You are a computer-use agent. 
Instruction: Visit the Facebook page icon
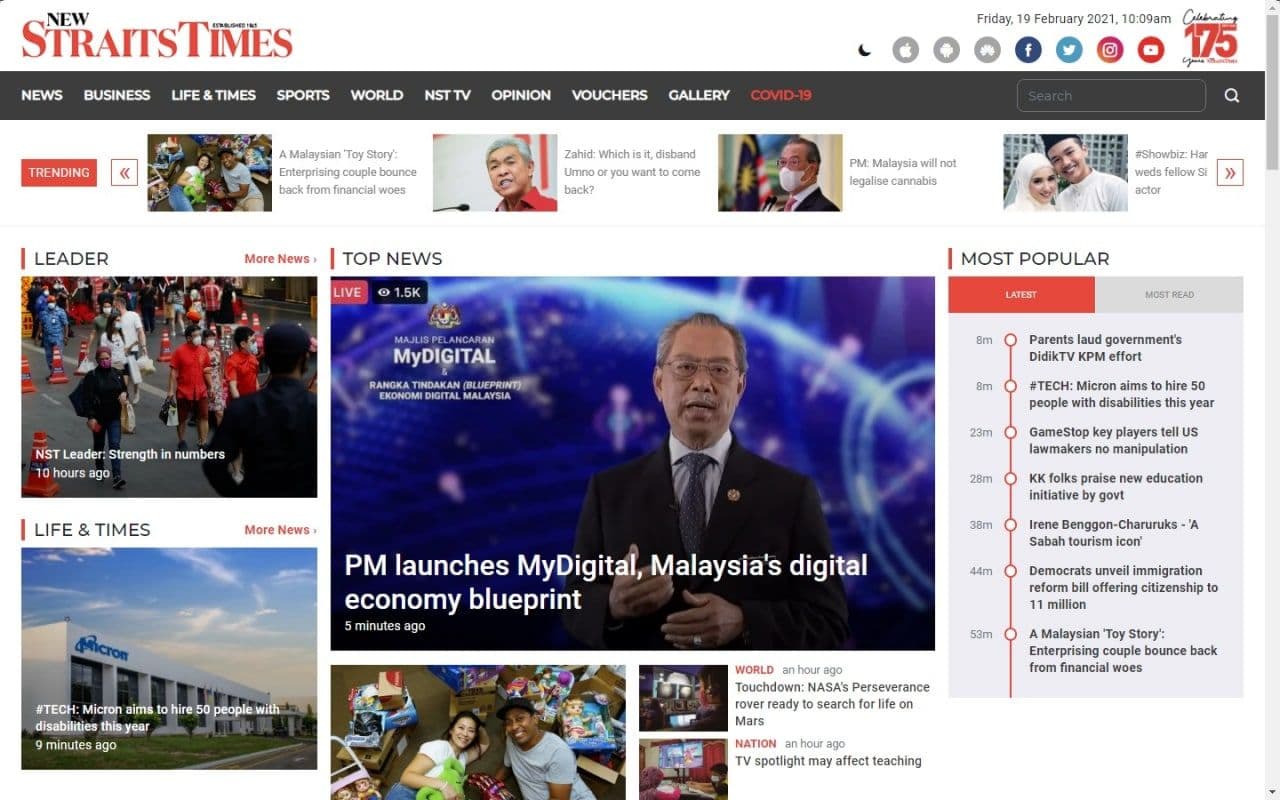coord(1028,49)
